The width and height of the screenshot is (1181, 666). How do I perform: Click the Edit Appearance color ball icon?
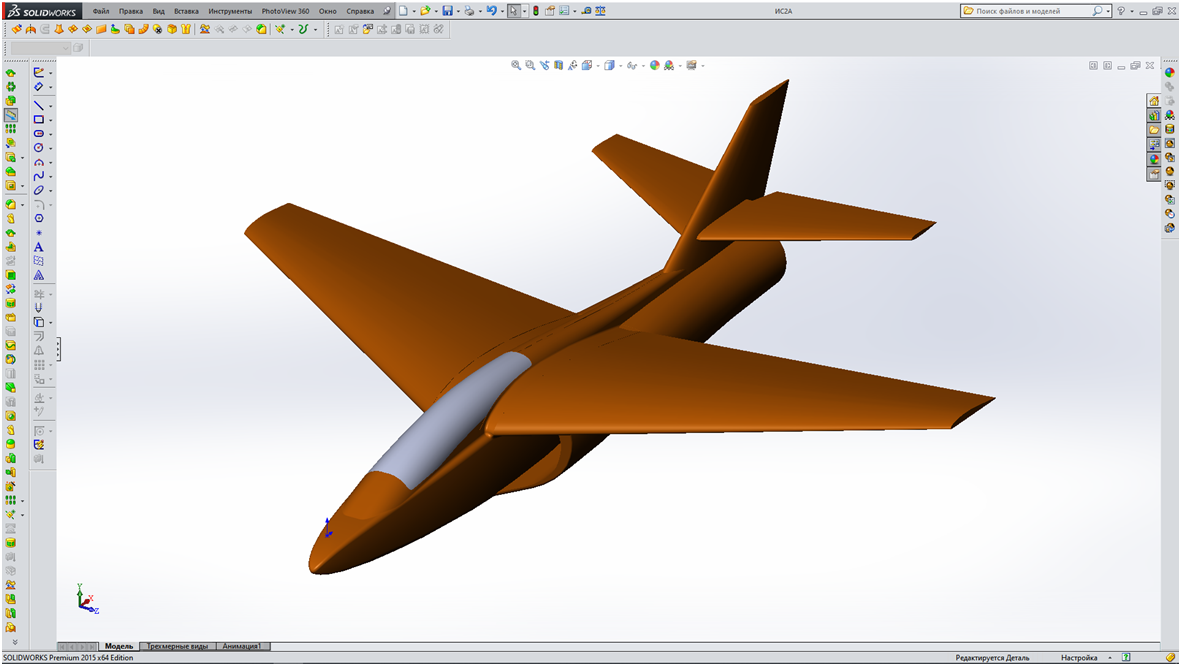point(655,66)
